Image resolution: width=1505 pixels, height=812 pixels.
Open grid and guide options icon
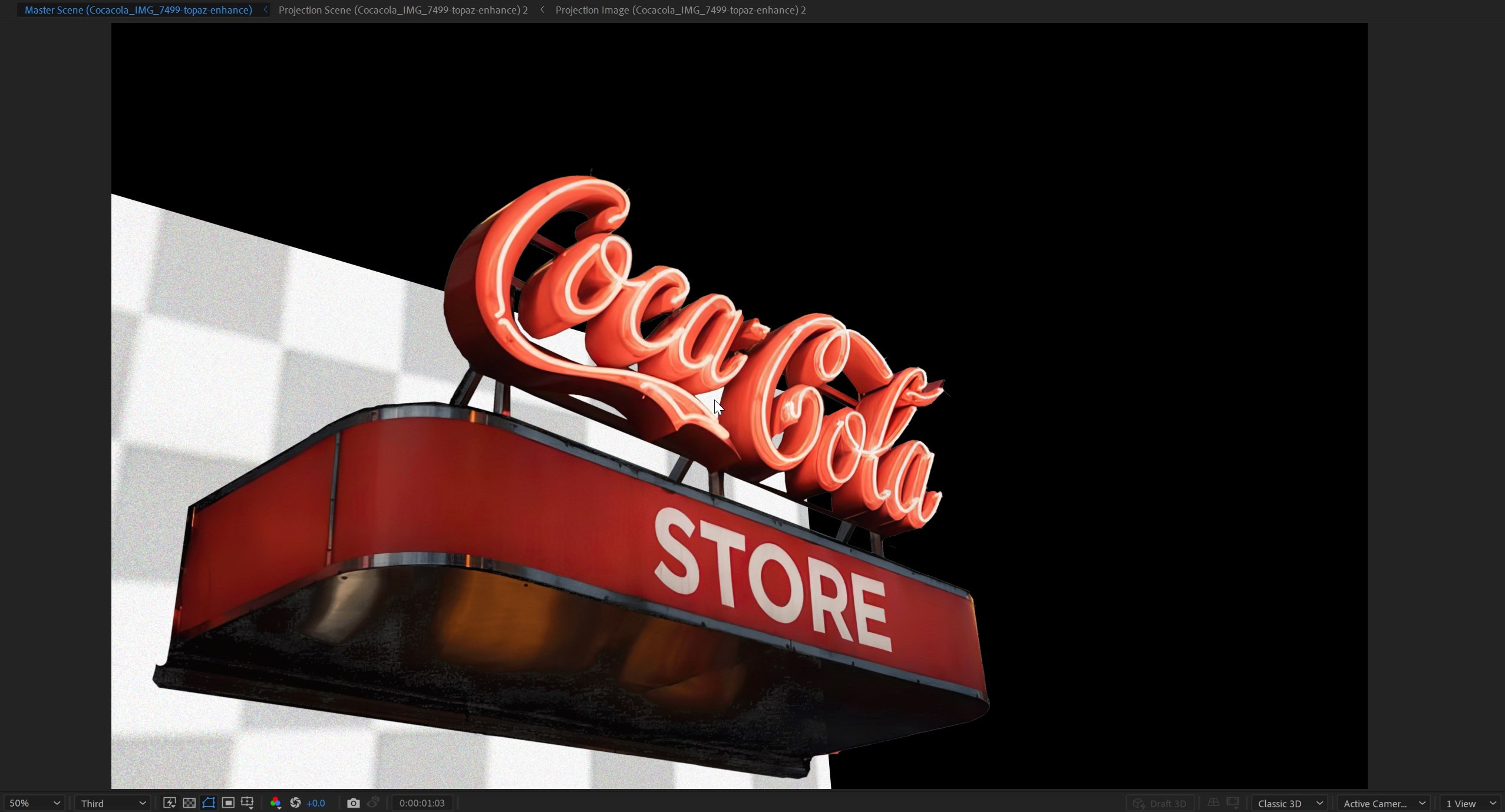(247, 803)
